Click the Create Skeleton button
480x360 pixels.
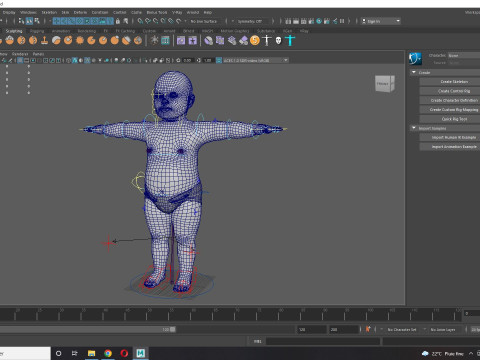[449, 82]
